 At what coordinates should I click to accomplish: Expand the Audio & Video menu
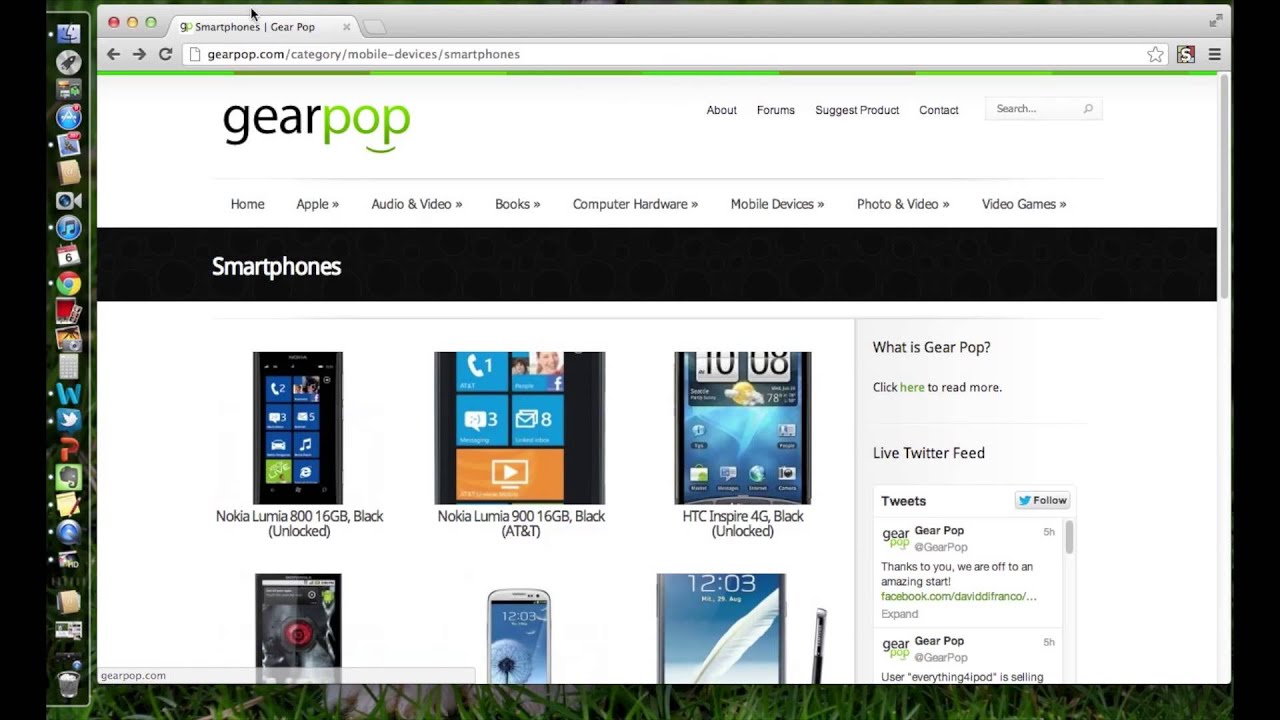pos(416,204)
